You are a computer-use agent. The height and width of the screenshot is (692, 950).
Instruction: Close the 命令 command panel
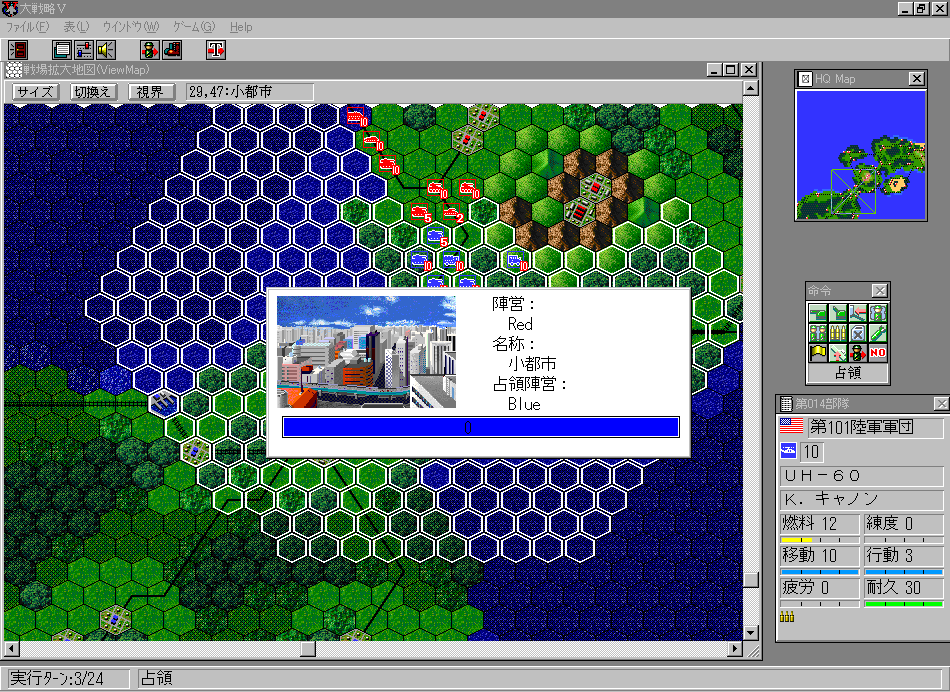pyautogui.click(x=879, y=291)
